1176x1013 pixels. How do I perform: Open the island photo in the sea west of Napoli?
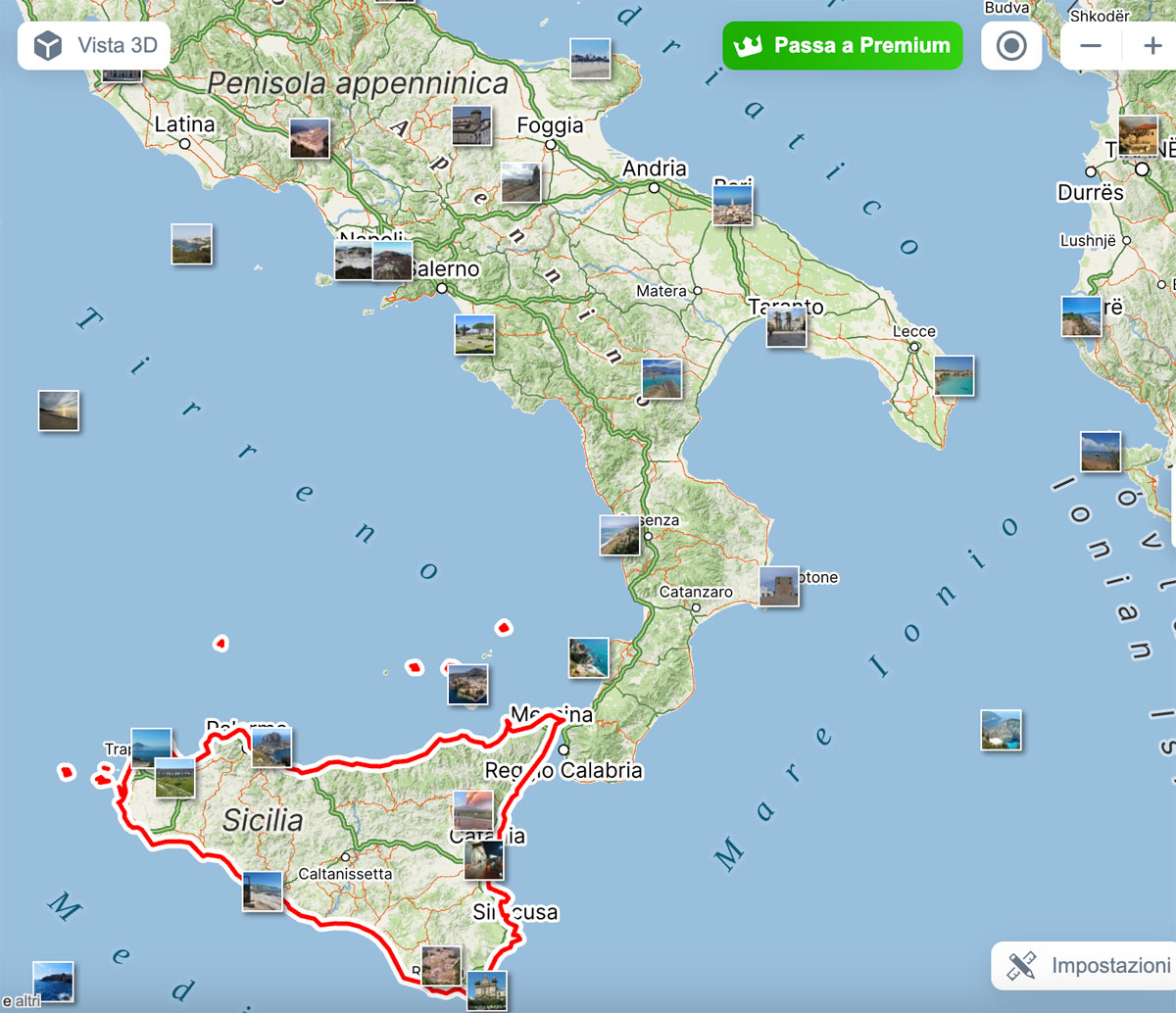191,244
